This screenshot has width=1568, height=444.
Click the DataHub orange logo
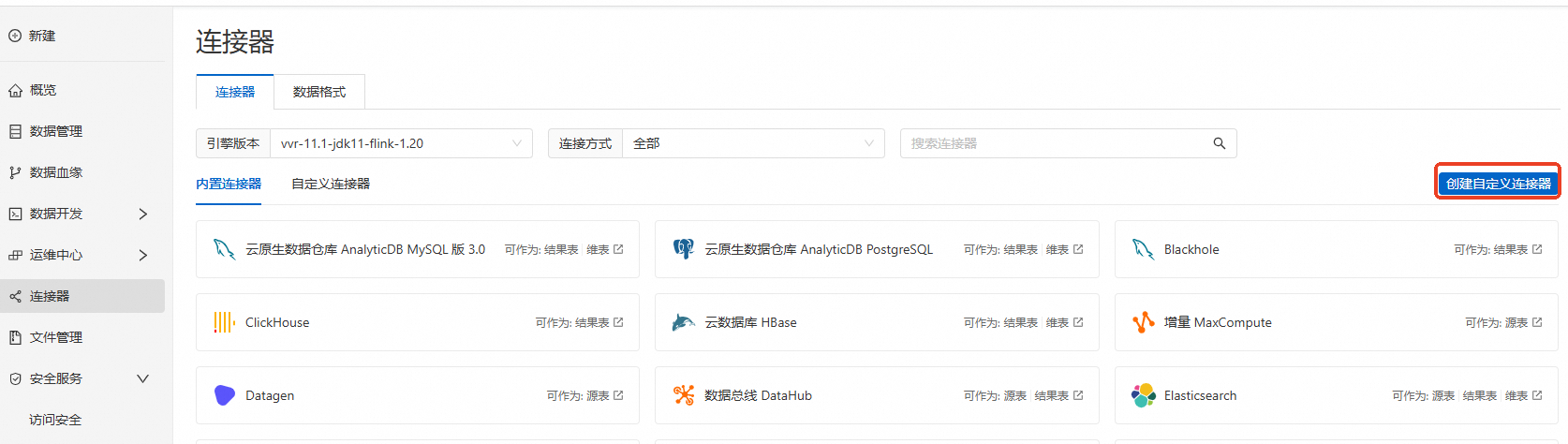684,395
